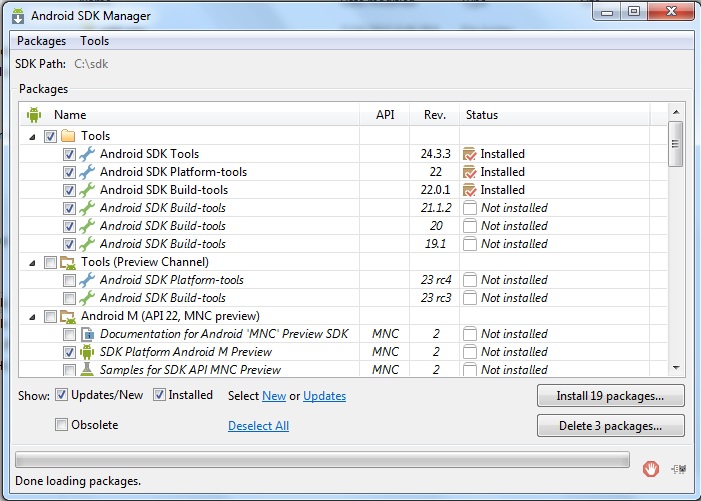701x501 pixels.
Task: Click the Tools folder icon
Action: (x=68, y=136)
